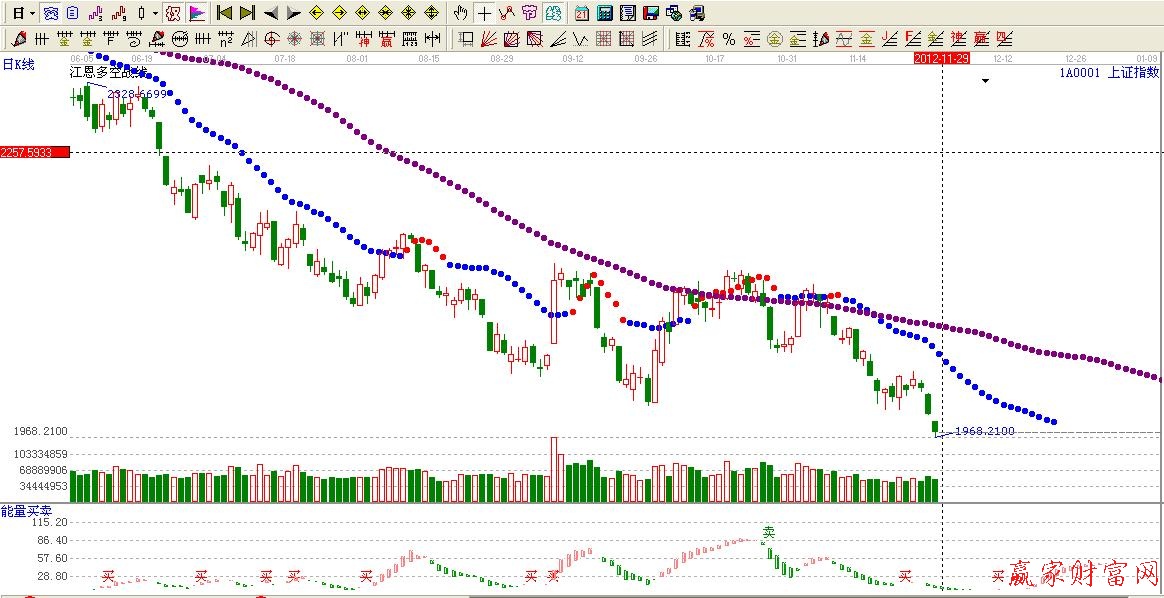Toggle the pink flag chart overlay button
Image resolution: width=1164 pixels, height=598 pixels.
point(197,13)
